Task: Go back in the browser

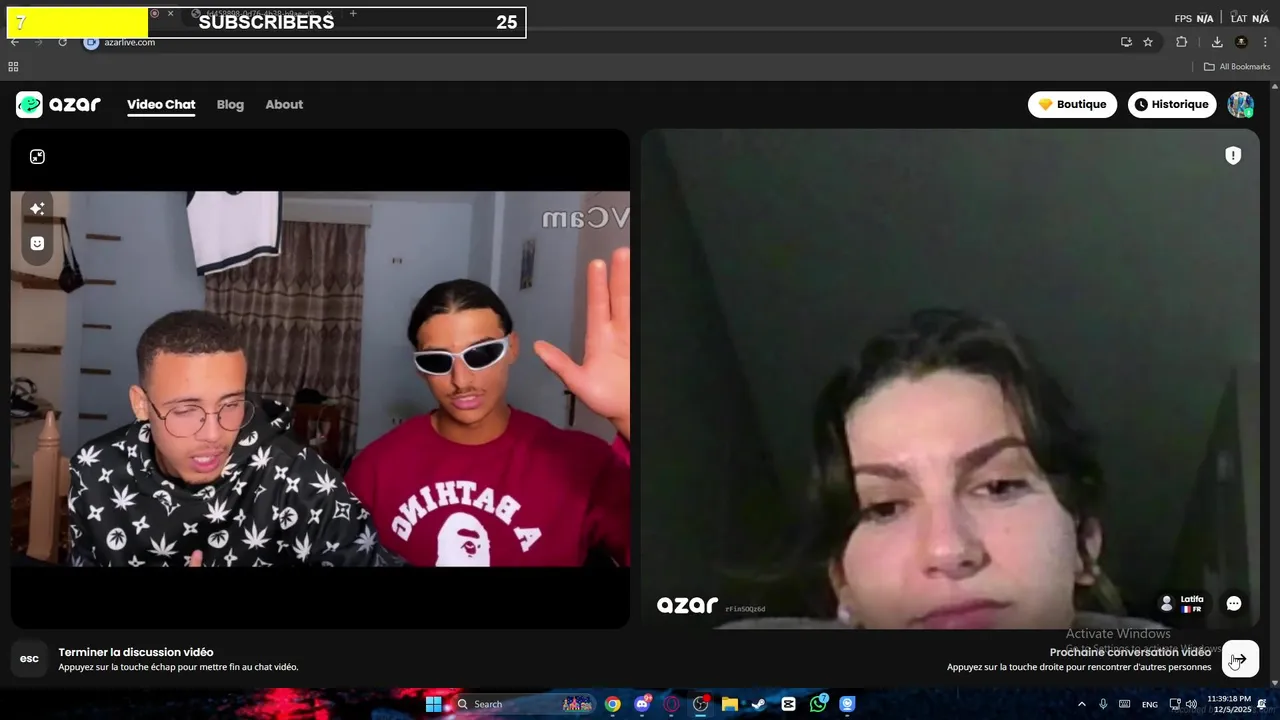Action: [x=15, y=42]
